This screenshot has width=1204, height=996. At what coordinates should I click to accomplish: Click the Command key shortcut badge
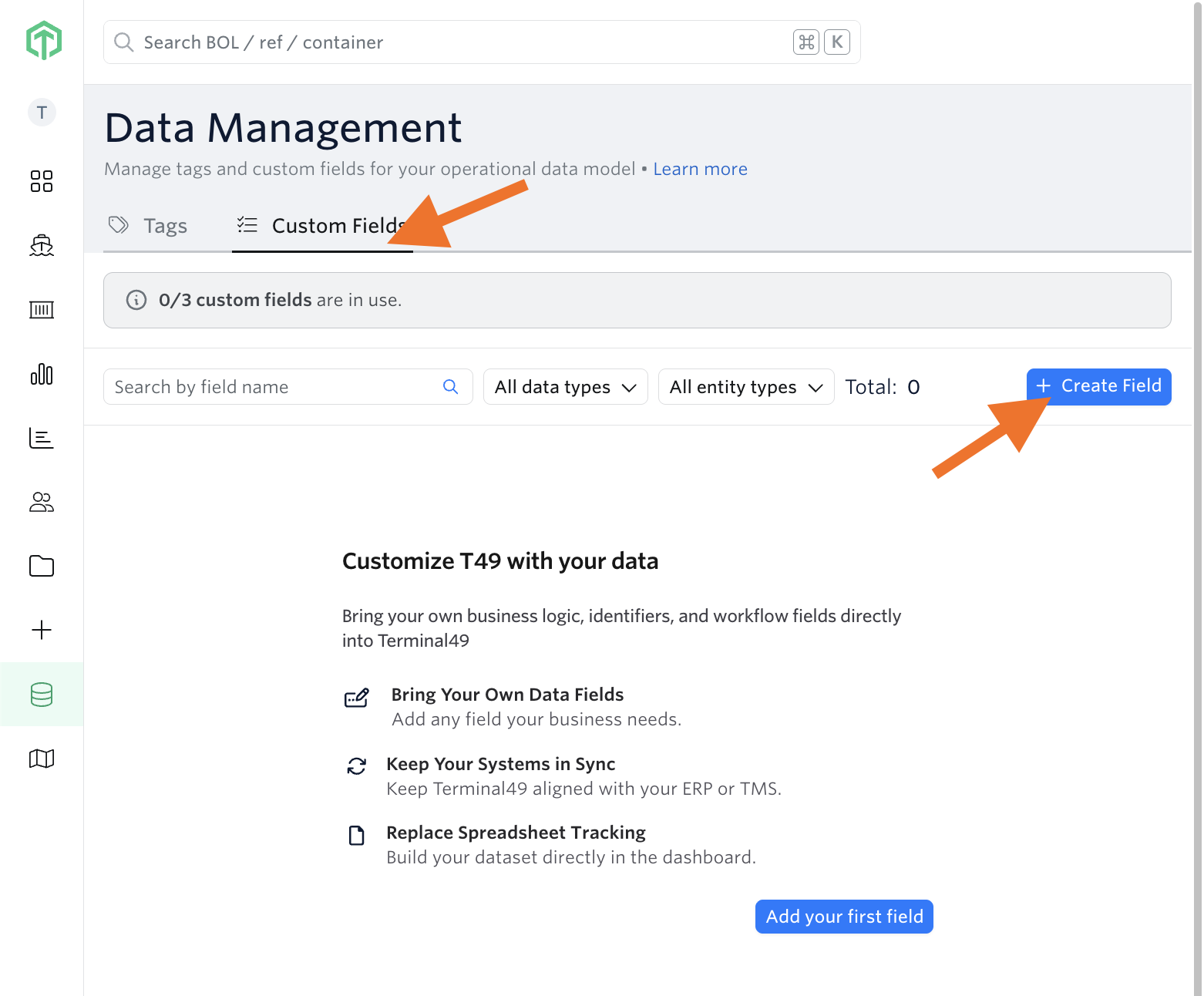806,42
